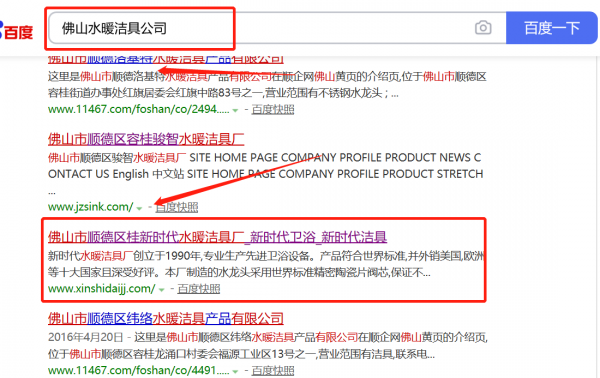Click the 百度一下 search button
This screenshot has height=378, width=600.
point(551,28)
